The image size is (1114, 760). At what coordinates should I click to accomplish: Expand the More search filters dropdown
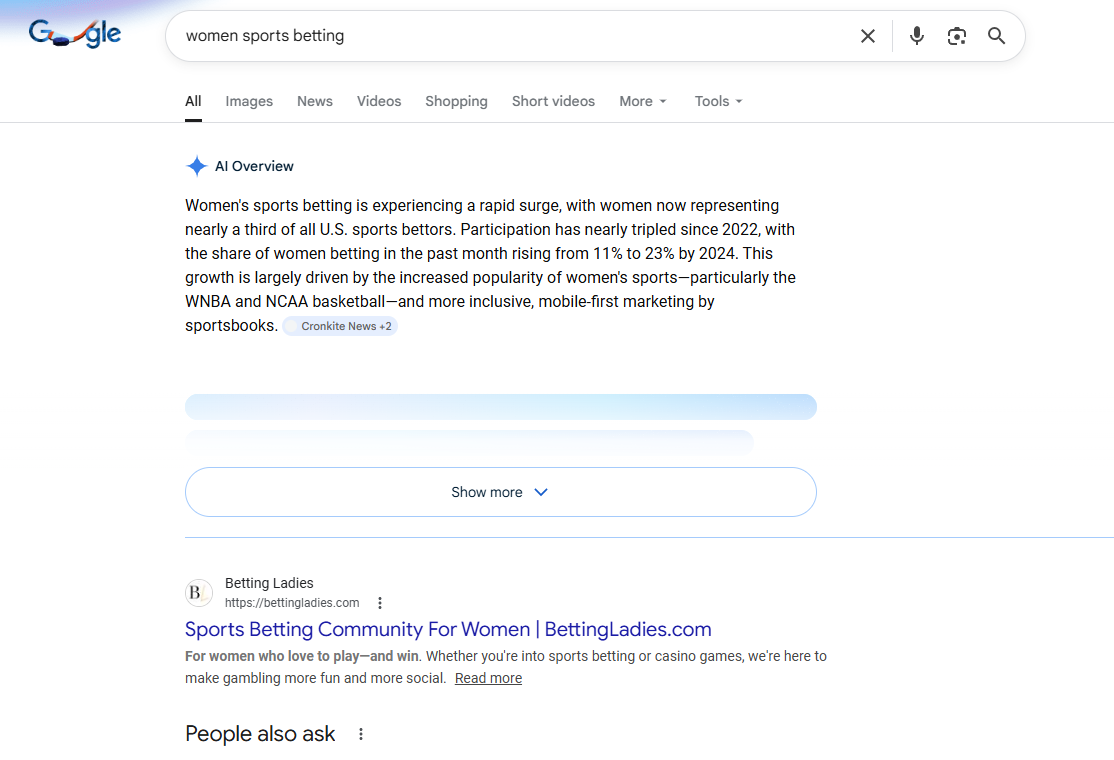642,101
